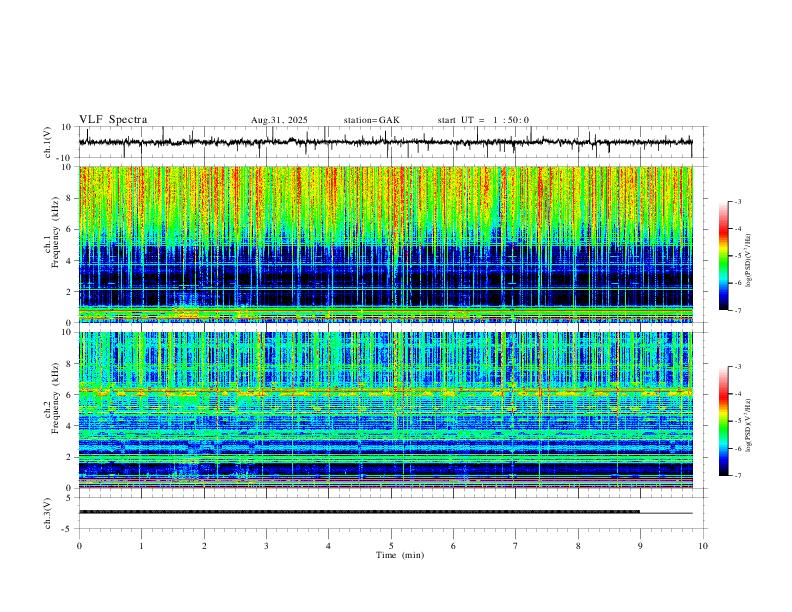This screenshot has width=792, height=612.
Task: Click the ch.2 spectrogram image
Action: point(385,410)
